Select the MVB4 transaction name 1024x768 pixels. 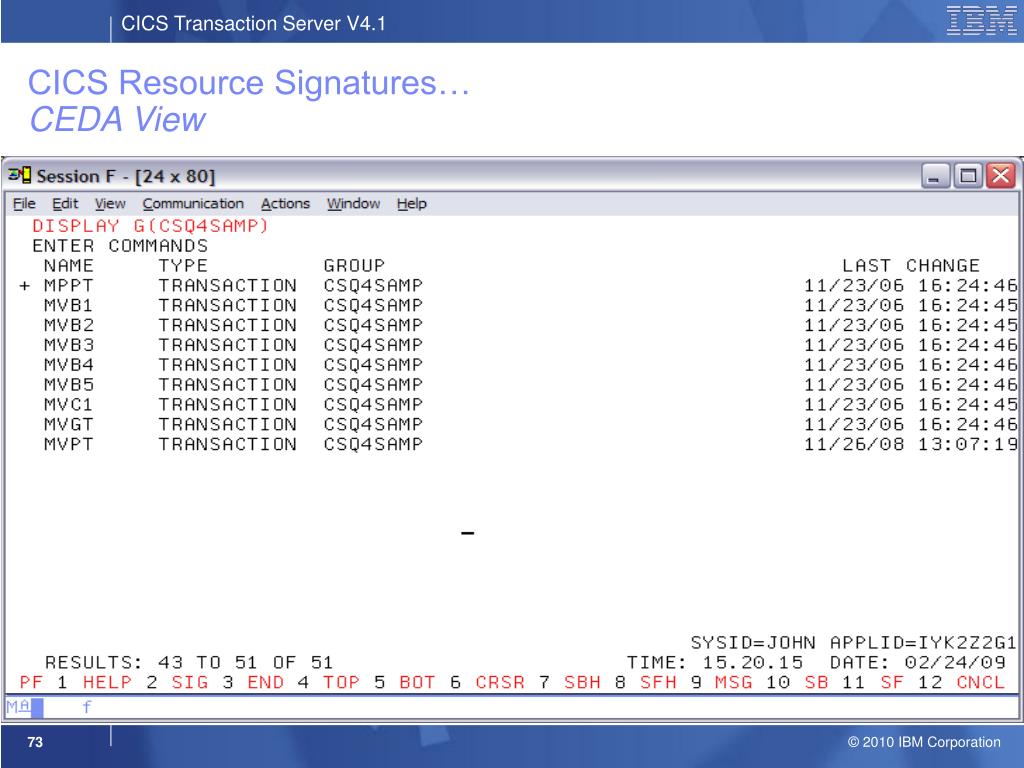pos(69,365)
